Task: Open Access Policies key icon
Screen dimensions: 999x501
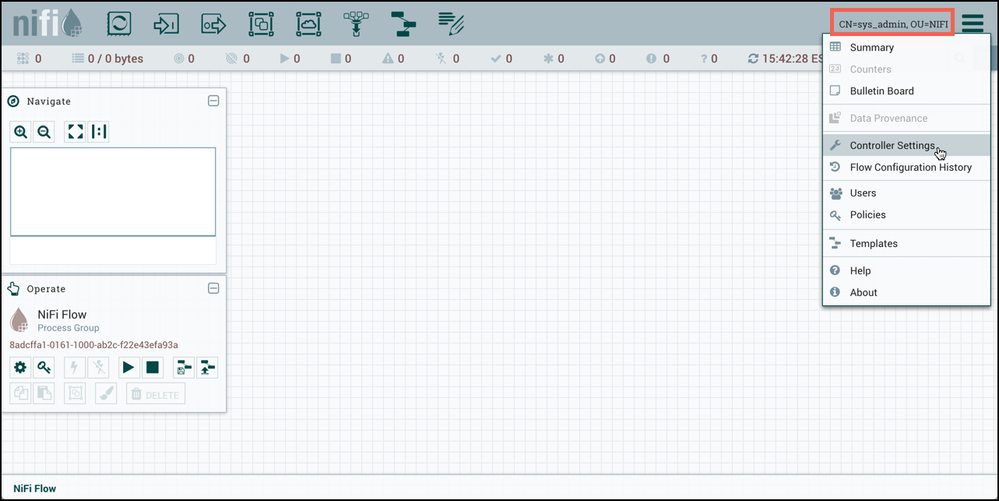Action: (44, 367)
